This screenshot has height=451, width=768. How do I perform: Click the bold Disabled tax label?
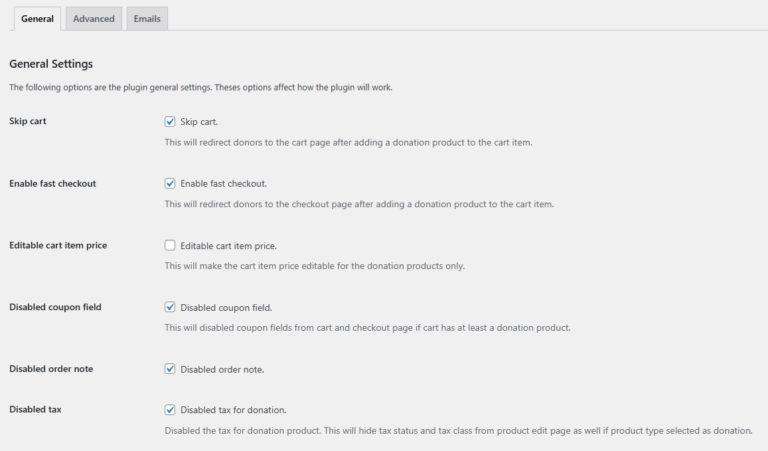click(x=35, y=409)
